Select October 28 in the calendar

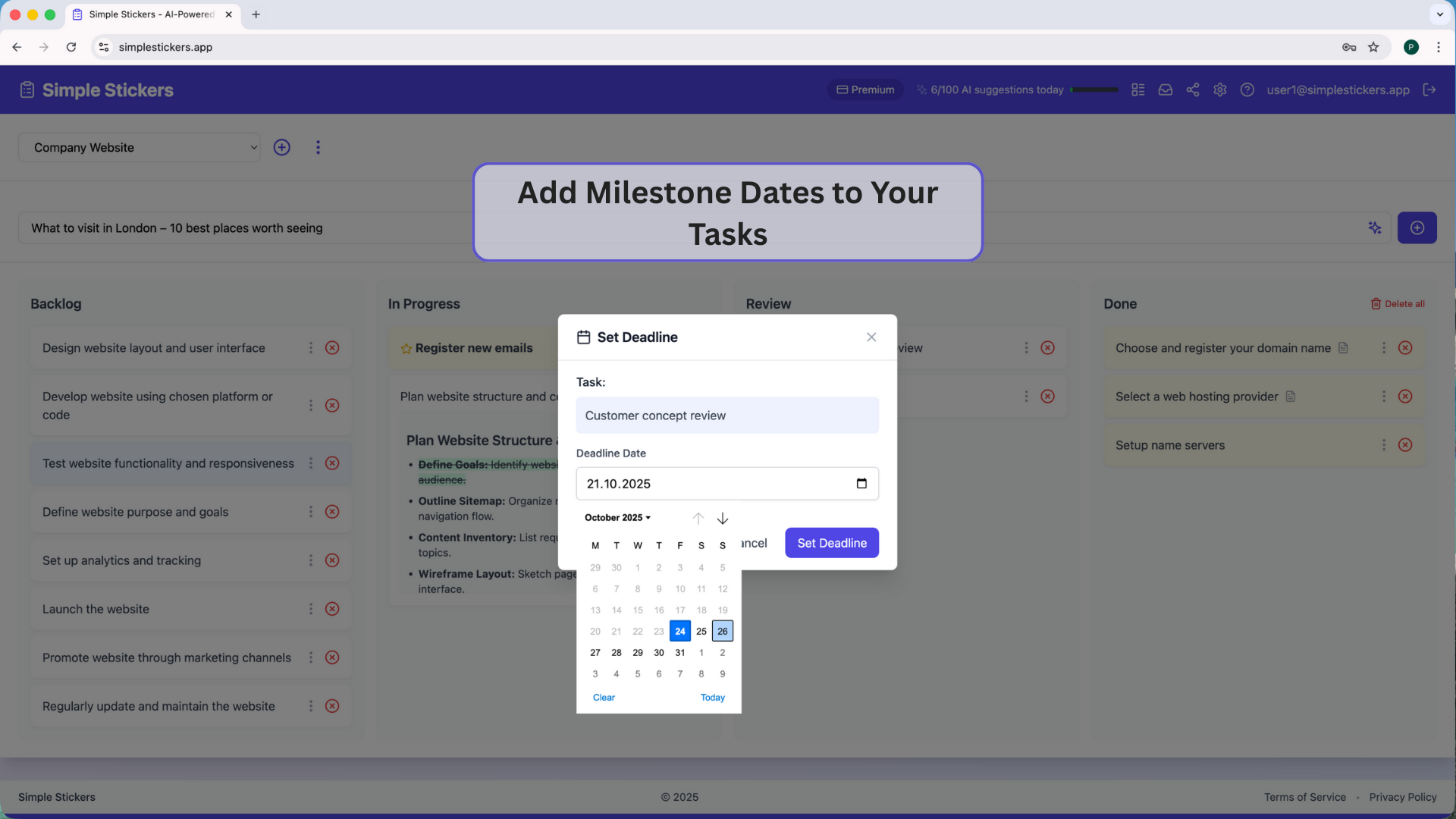click(x=617, y=653)
